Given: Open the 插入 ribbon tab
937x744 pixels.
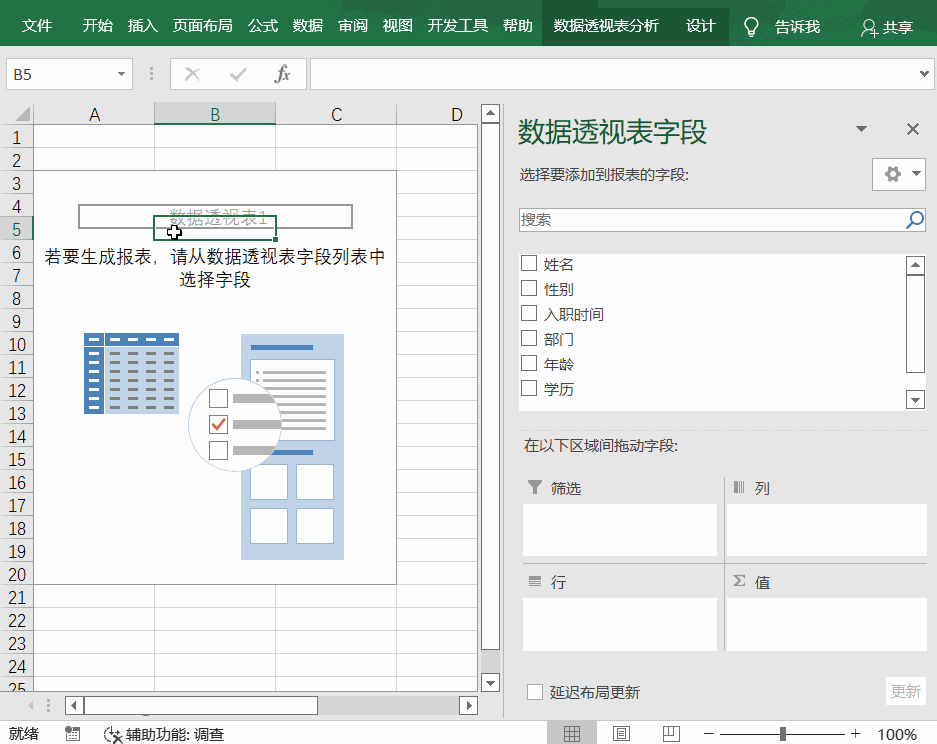Looking at the screenshot, I should coord(142,26).
